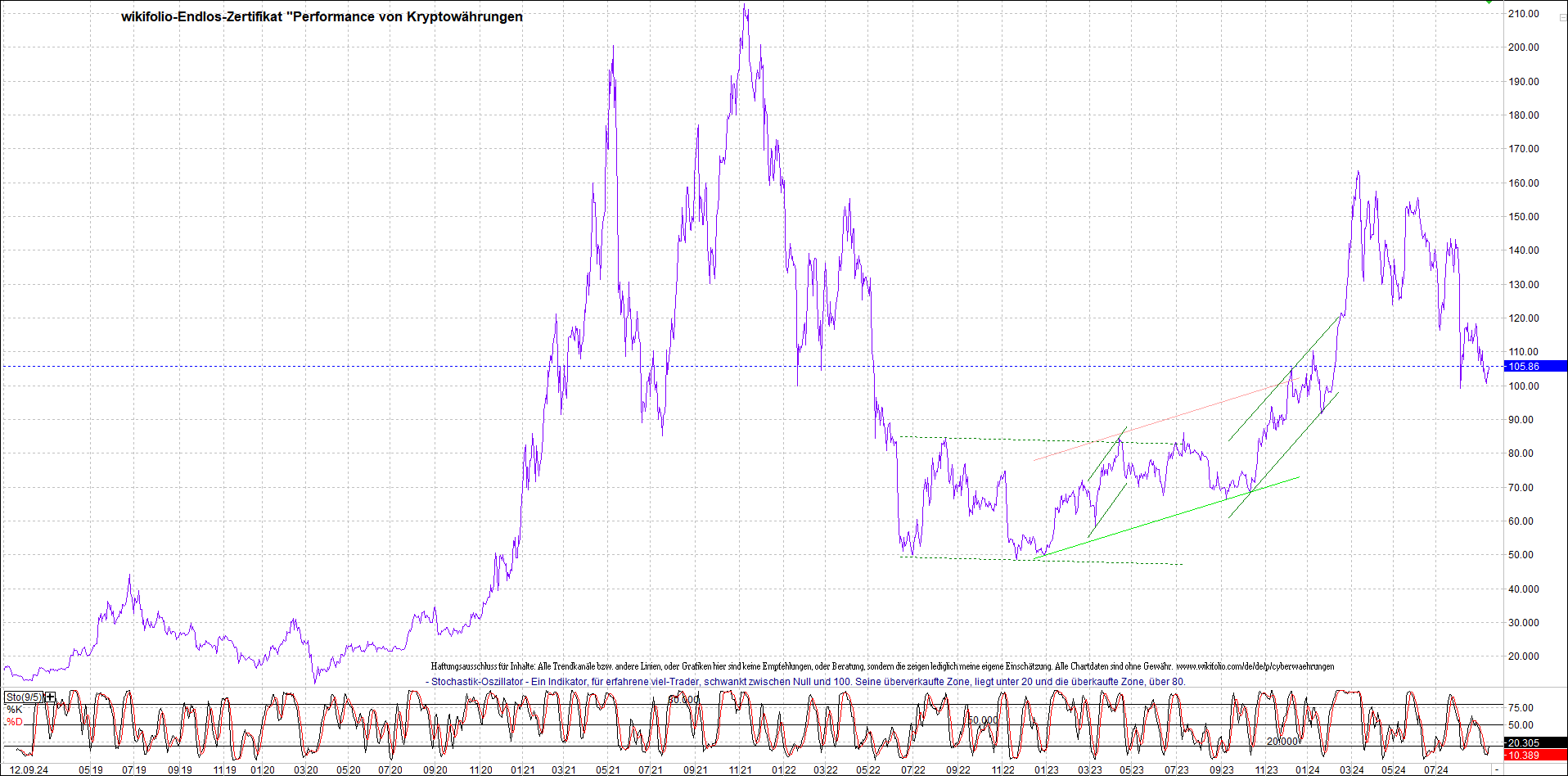Click the 100.00 price axis label

click(x=1524, y=386)
